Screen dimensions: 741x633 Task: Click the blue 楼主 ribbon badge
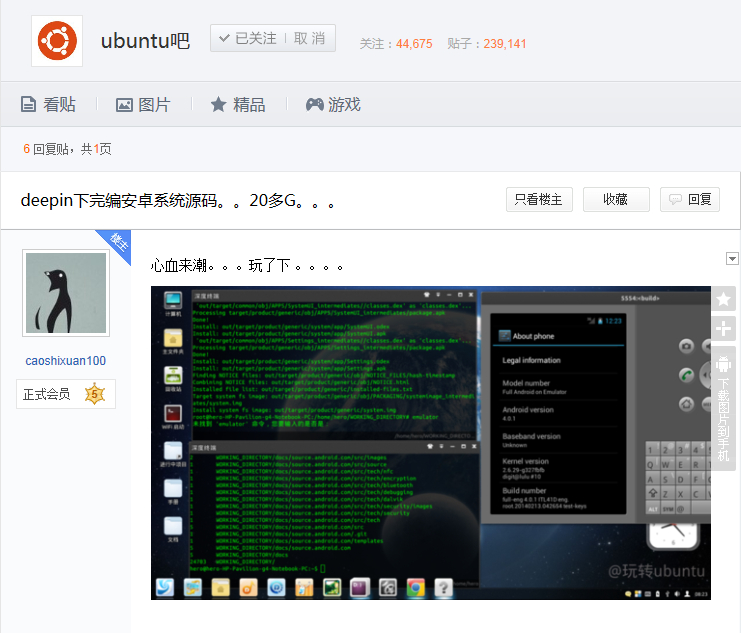coord(117,243)
